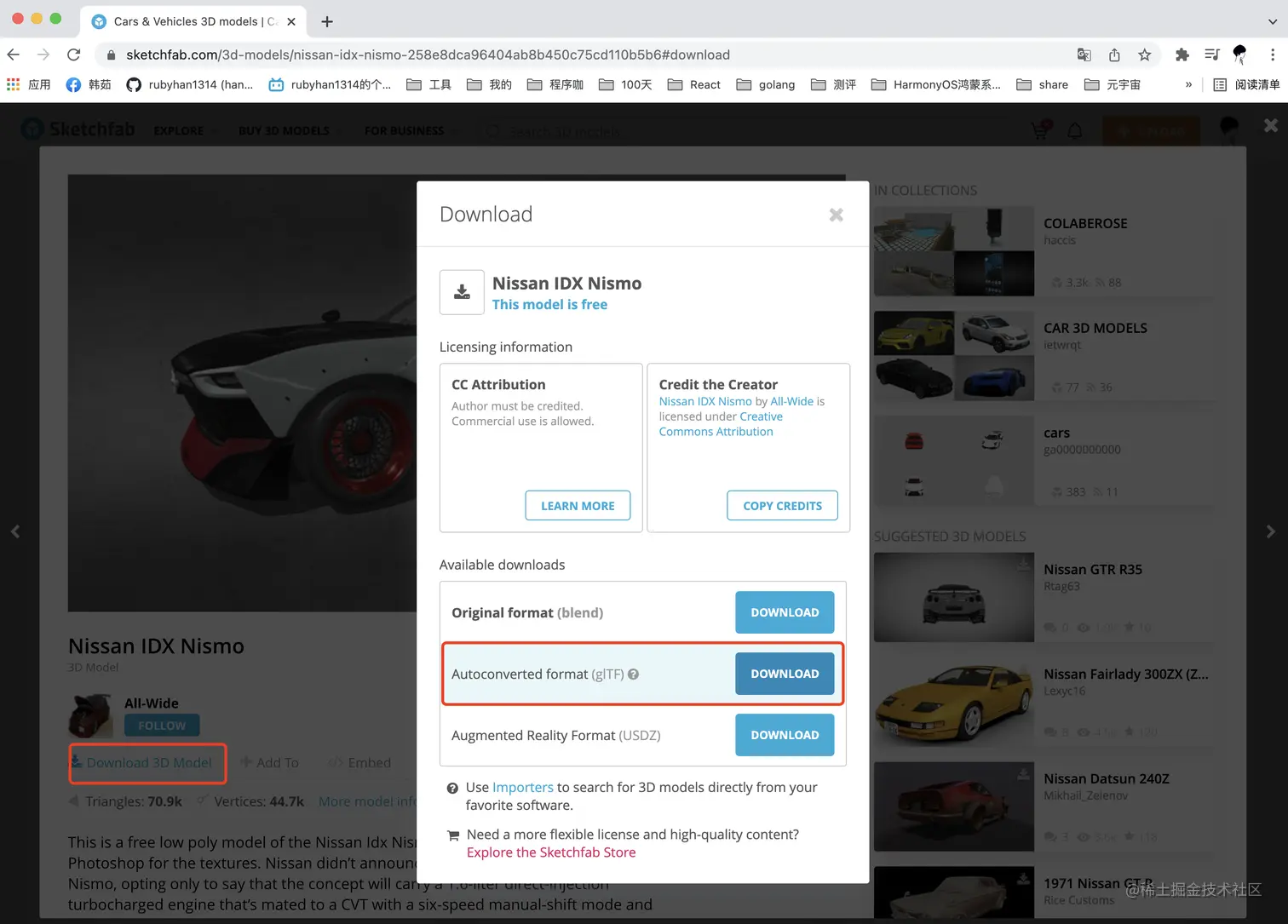Close the model overlay with top-right X
Screen dimensions: 1288x924
1271,125
